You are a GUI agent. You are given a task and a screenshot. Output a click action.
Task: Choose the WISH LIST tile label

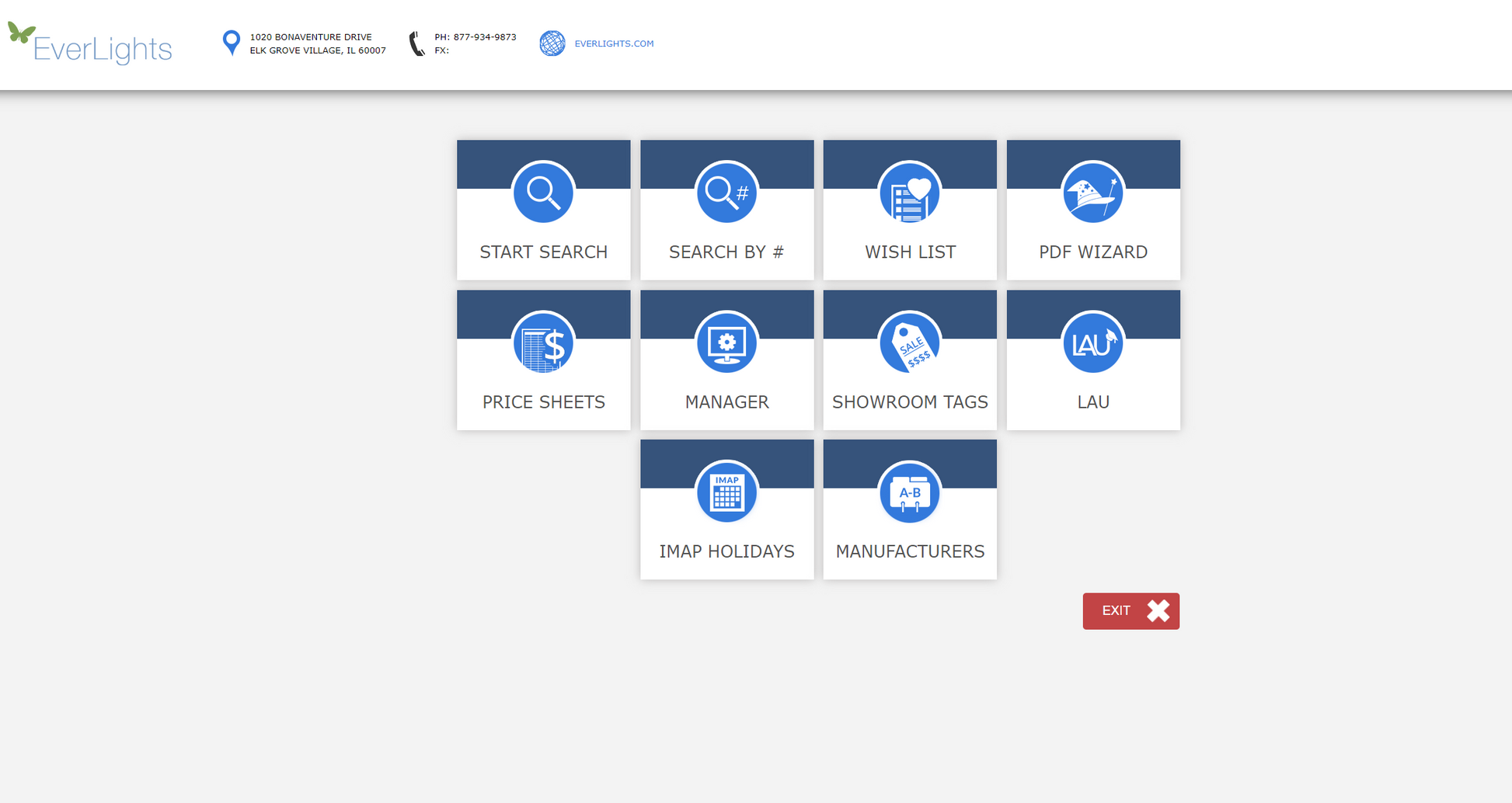910,252
